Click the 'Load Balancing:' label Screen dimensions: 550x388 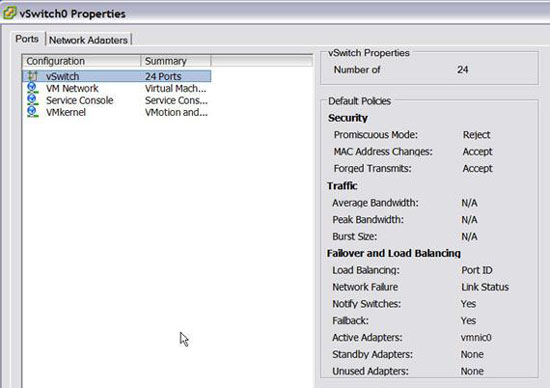[366, 270]
